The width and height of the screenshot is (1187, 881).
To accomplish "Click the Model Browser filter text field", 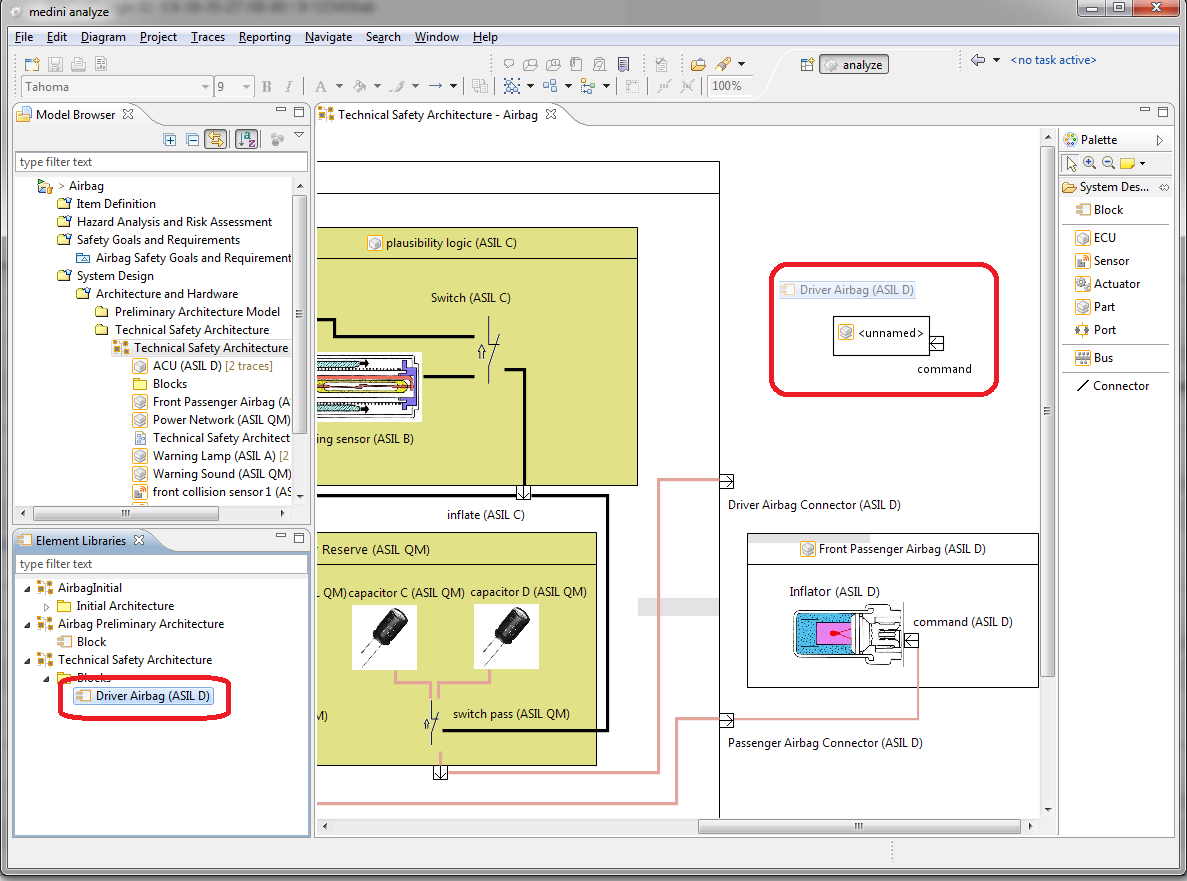I will [162, 162].
